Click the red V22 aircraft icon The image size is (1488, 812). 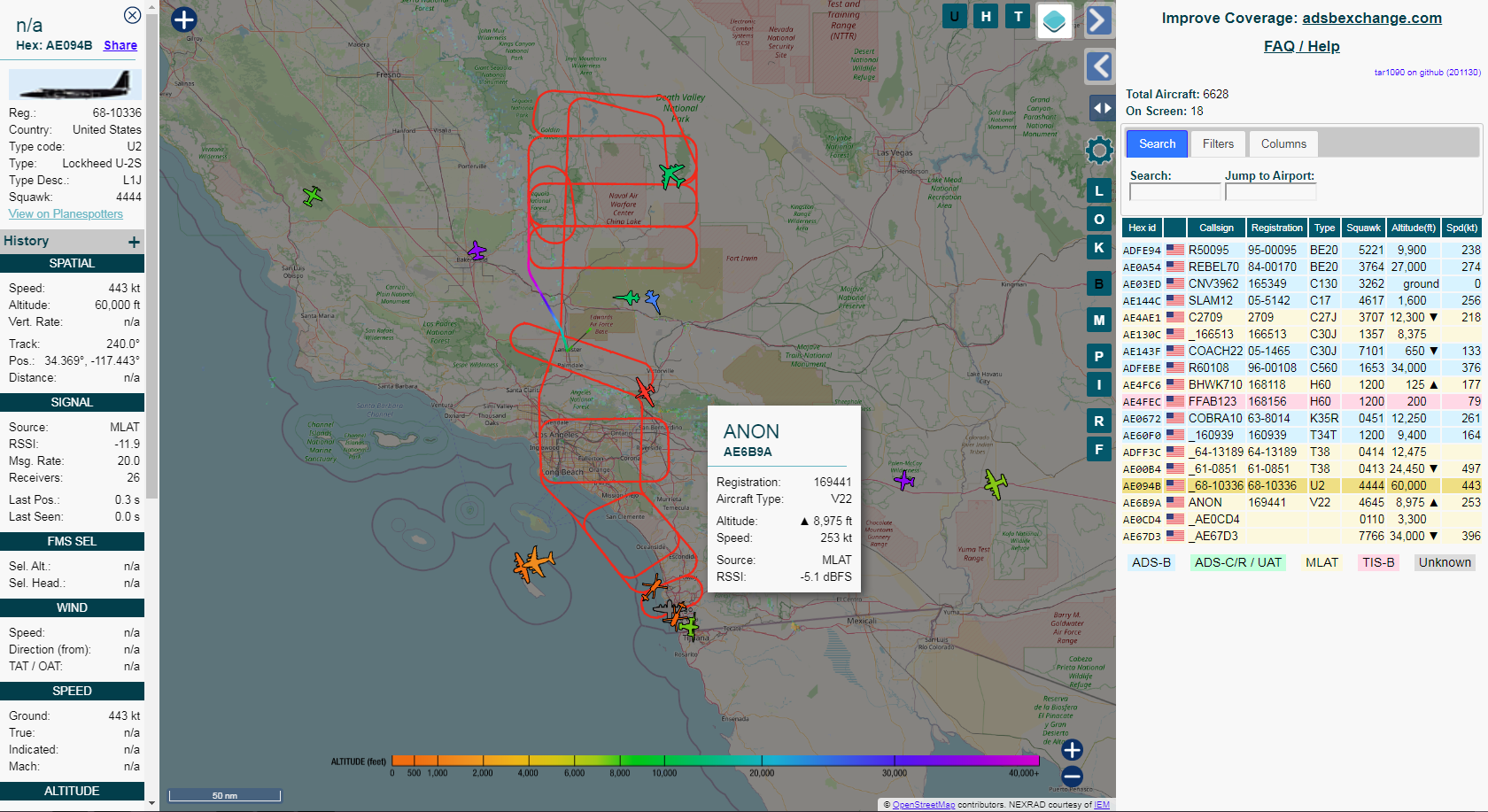click(645, 391)
